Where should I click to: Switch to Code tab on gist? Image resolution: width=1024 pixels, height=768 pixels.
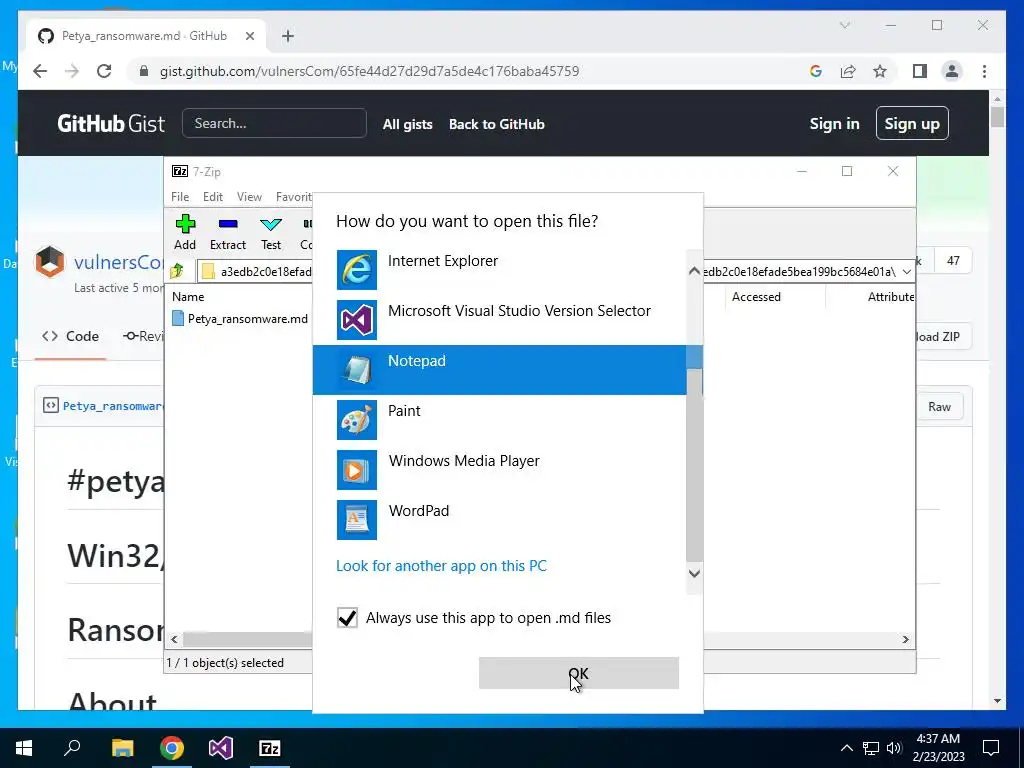pyautogui.click(x=71, y=336)
